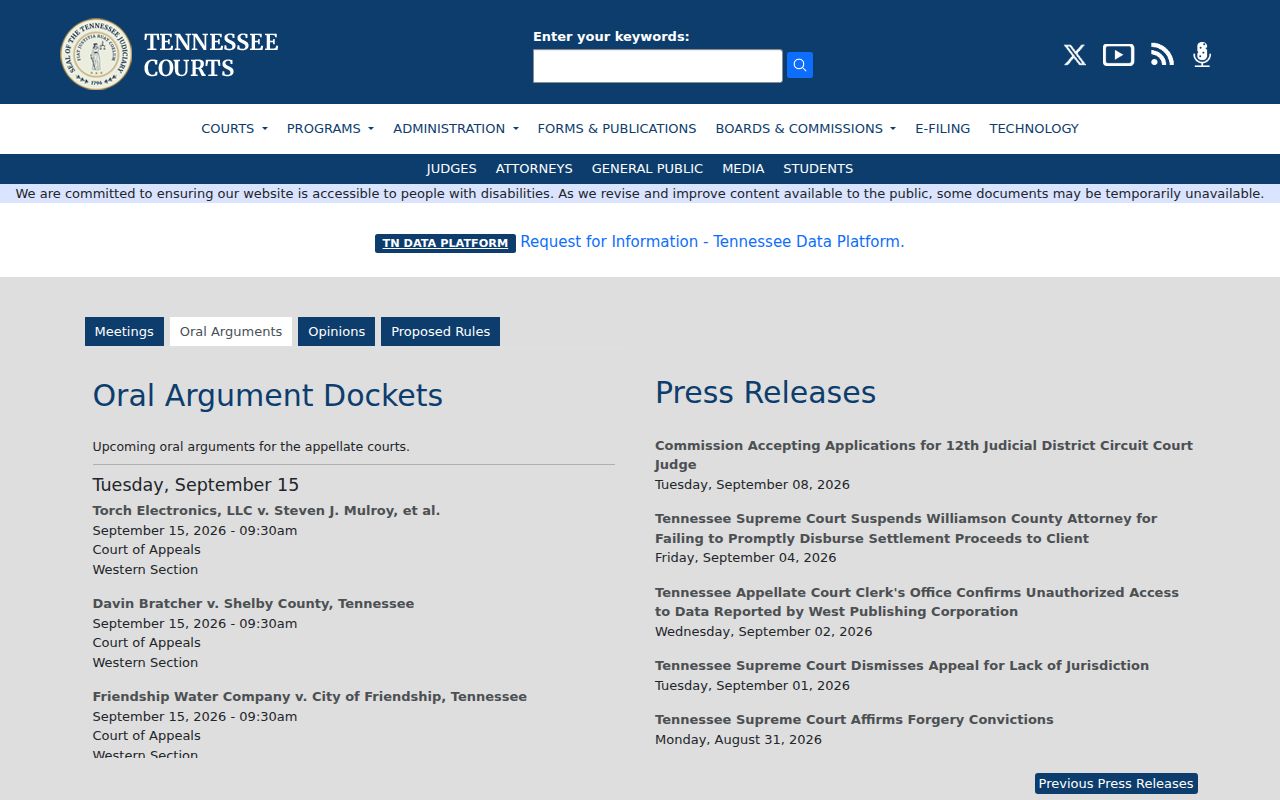
Task: Open the podcast microphone icon
Action: (x=1202, y=55)
